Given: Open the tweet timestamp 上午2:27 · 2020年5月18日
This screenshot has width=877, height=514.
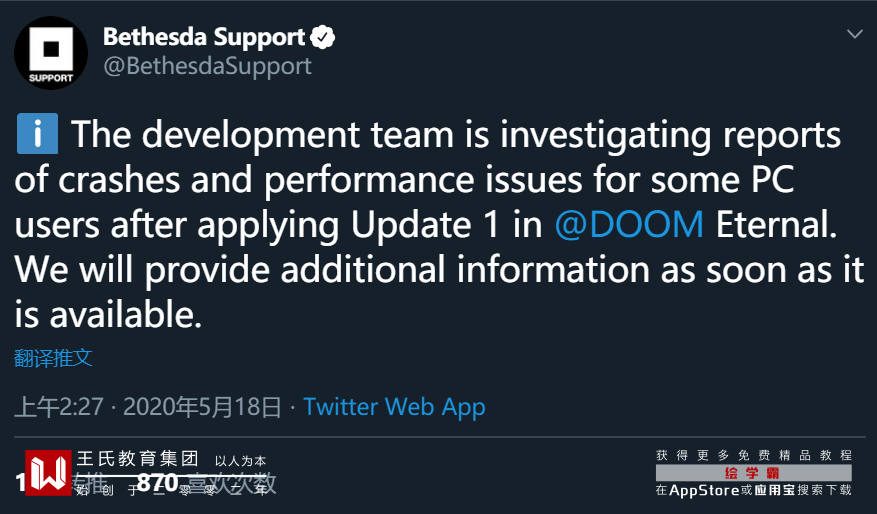Looking at the screenshot, I should [148, 407].
